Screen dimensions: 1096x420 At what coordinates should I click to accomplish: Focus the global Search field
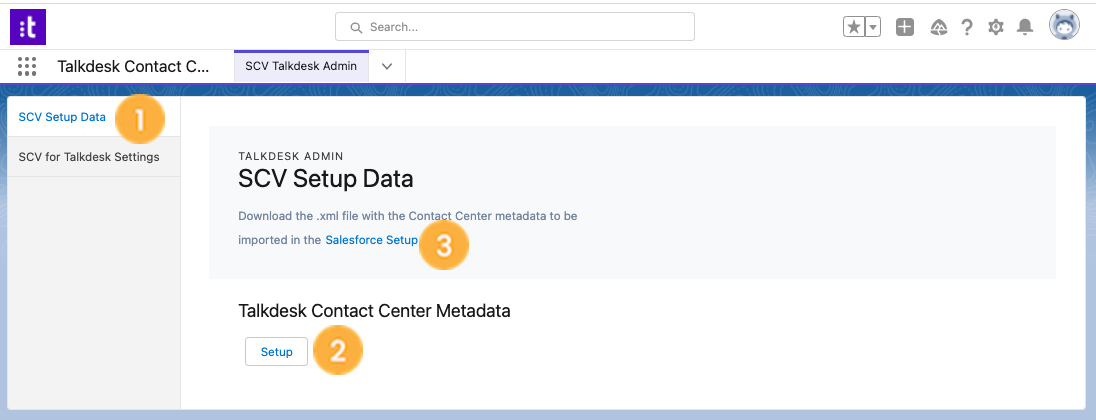[515, 27]
